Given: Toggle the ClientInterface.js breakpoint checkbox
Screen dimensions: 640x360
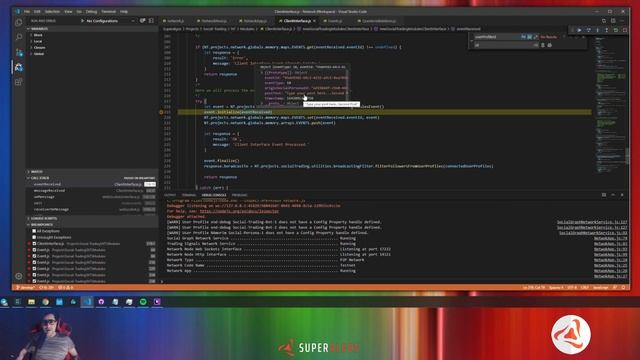Looking at the screenshot, I should point(34,244).
